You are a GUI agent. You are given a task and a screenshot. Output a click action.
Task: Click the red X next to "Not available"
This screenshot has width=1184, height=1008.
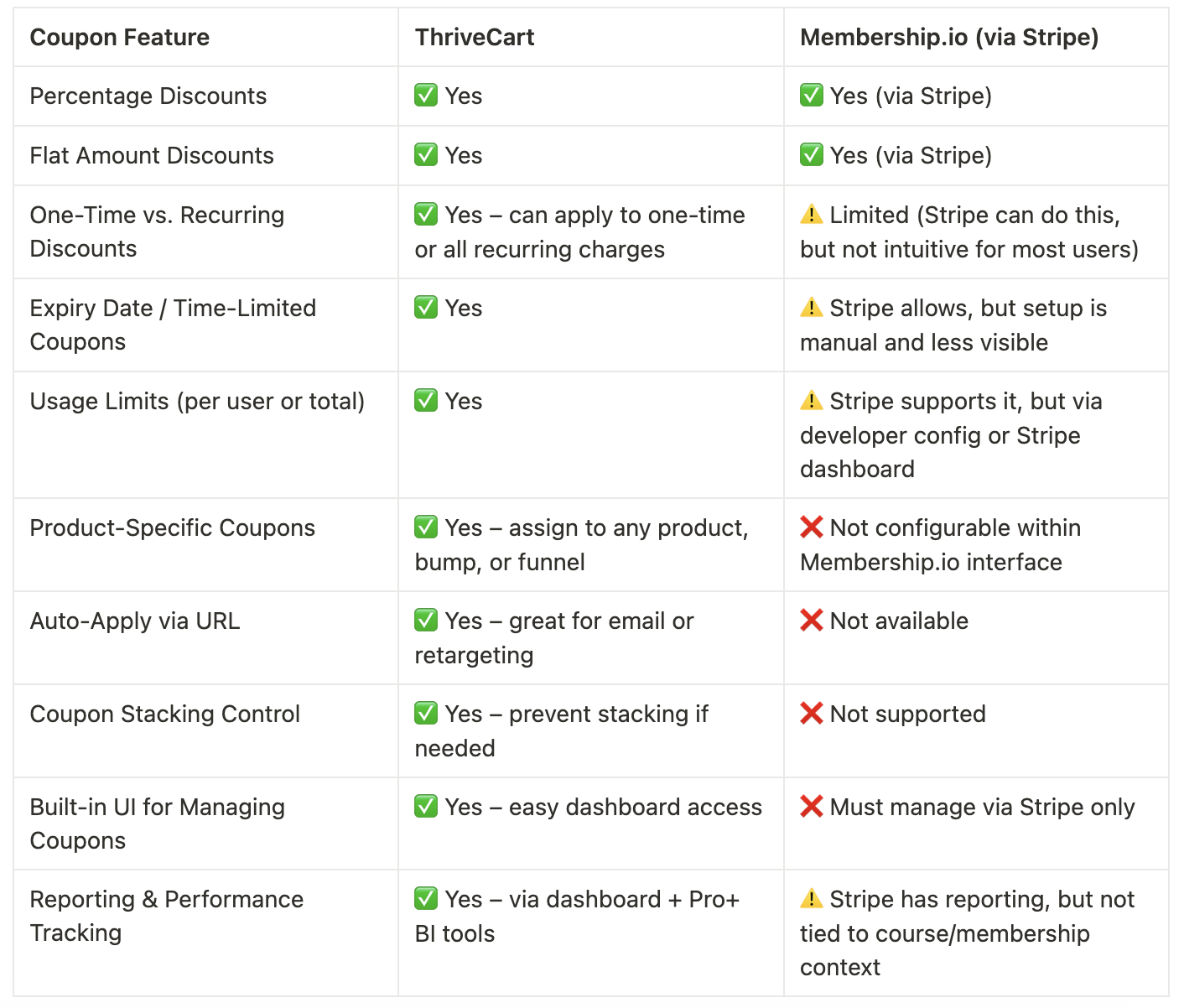click(x=811, y=621)
